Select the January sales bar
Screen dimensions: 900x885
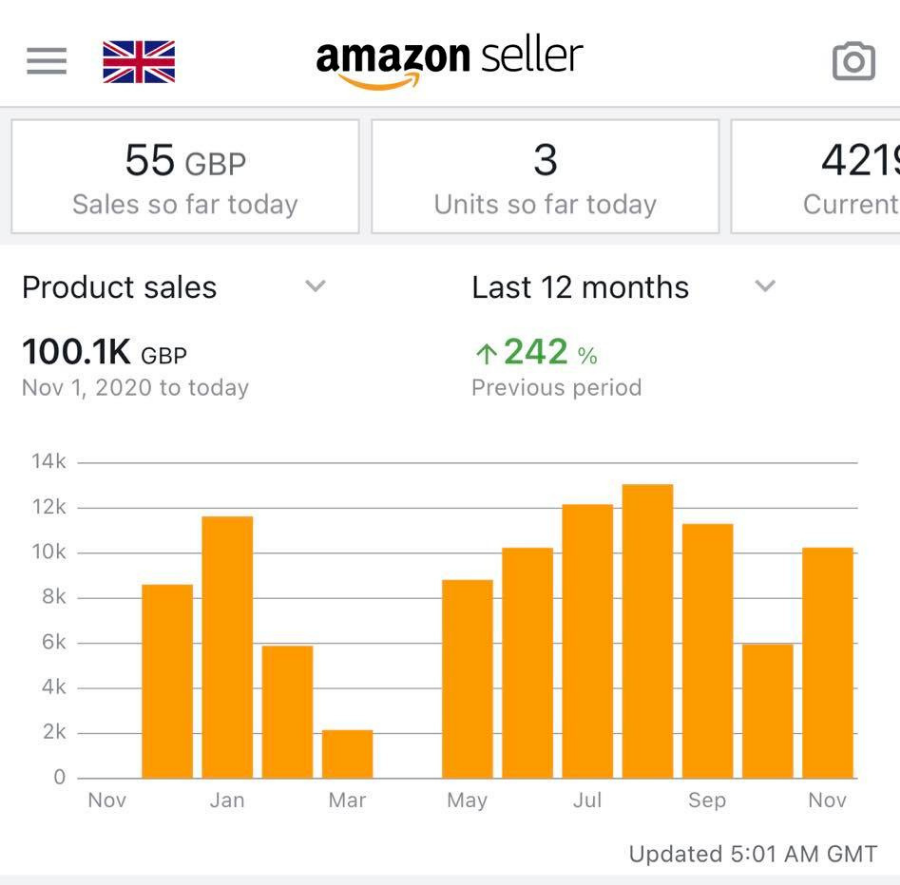point(227,647)
